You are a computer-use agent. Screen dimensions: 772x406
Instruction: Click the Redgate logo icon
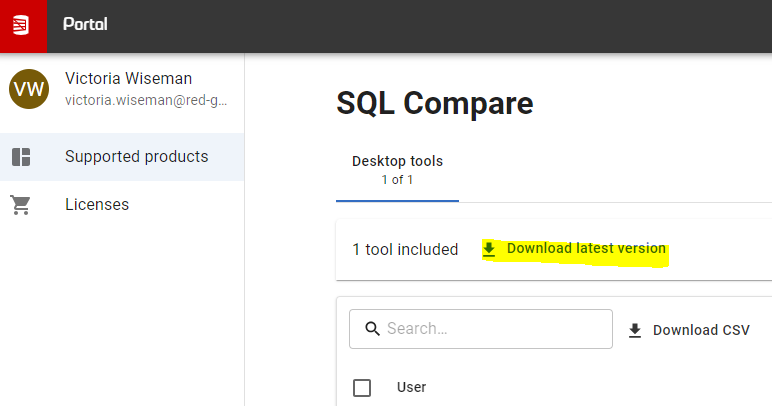click(x=21, y=25)
